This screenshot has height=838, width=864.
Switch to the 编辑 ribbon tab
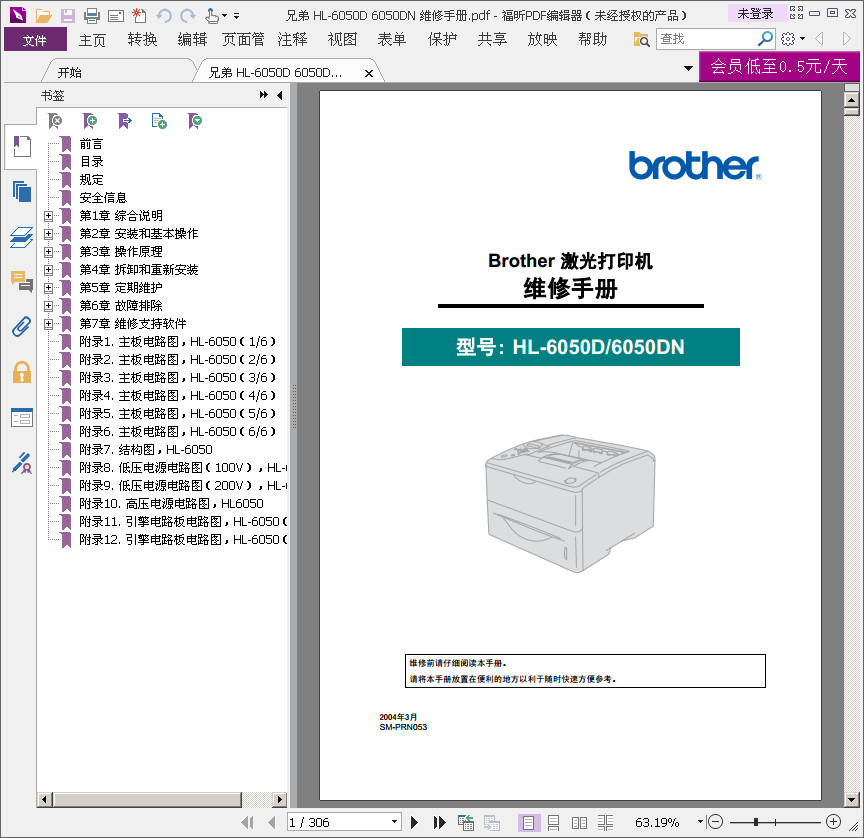click(x=192, y=40)
